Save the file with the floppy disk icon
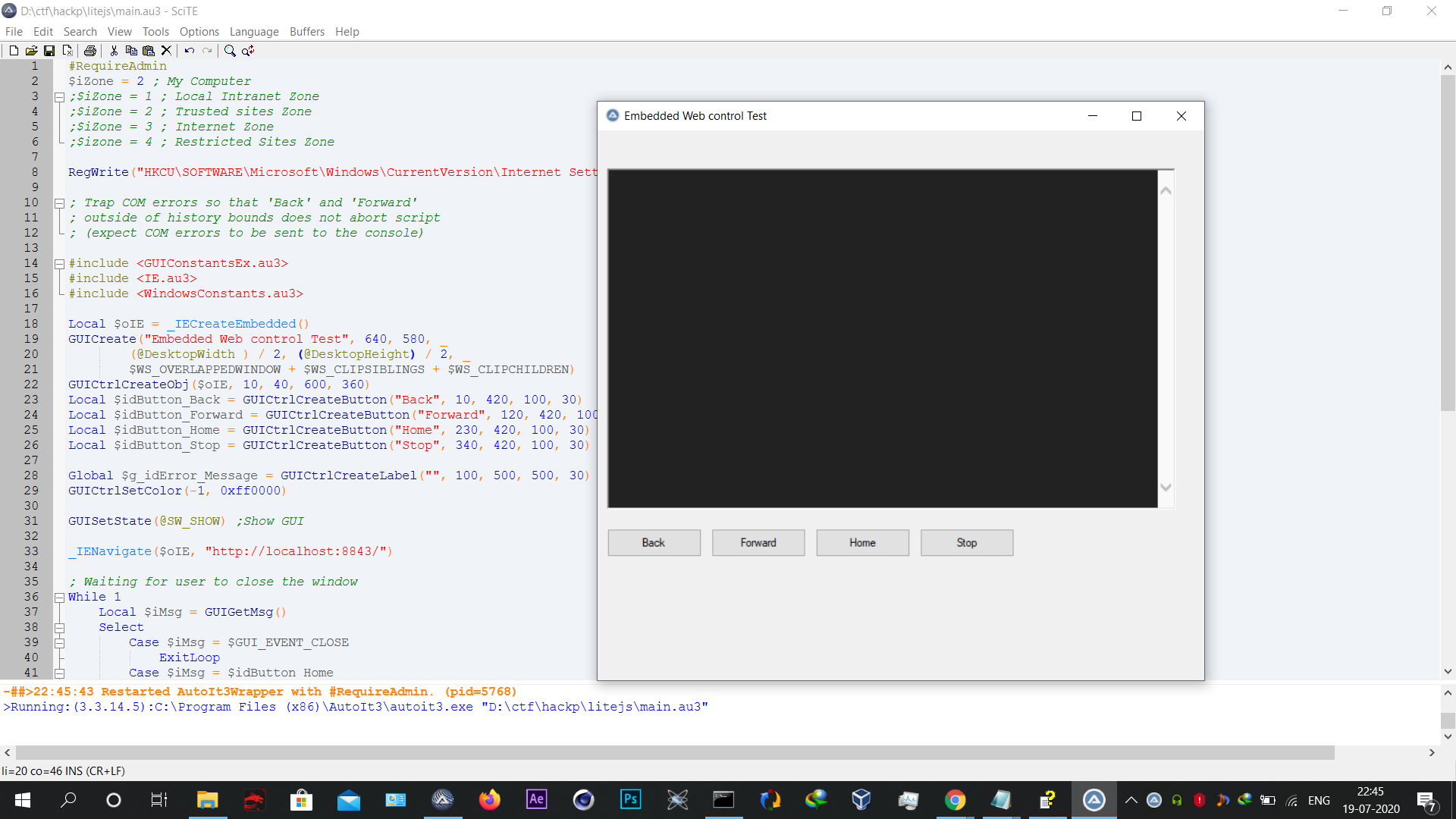 point(49,51)
